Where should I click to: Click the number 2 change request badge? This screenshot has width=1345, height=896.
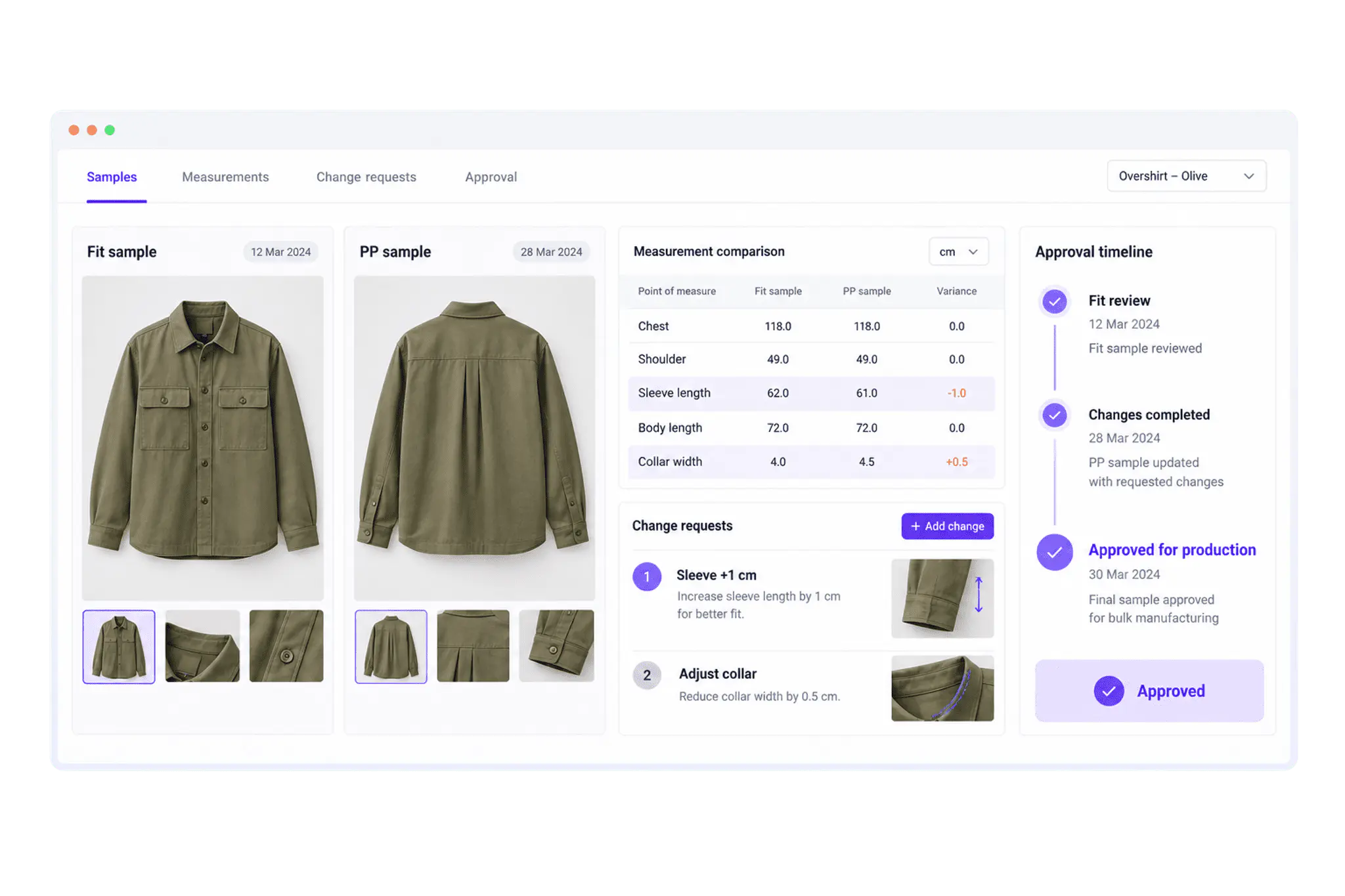[647, 675]
